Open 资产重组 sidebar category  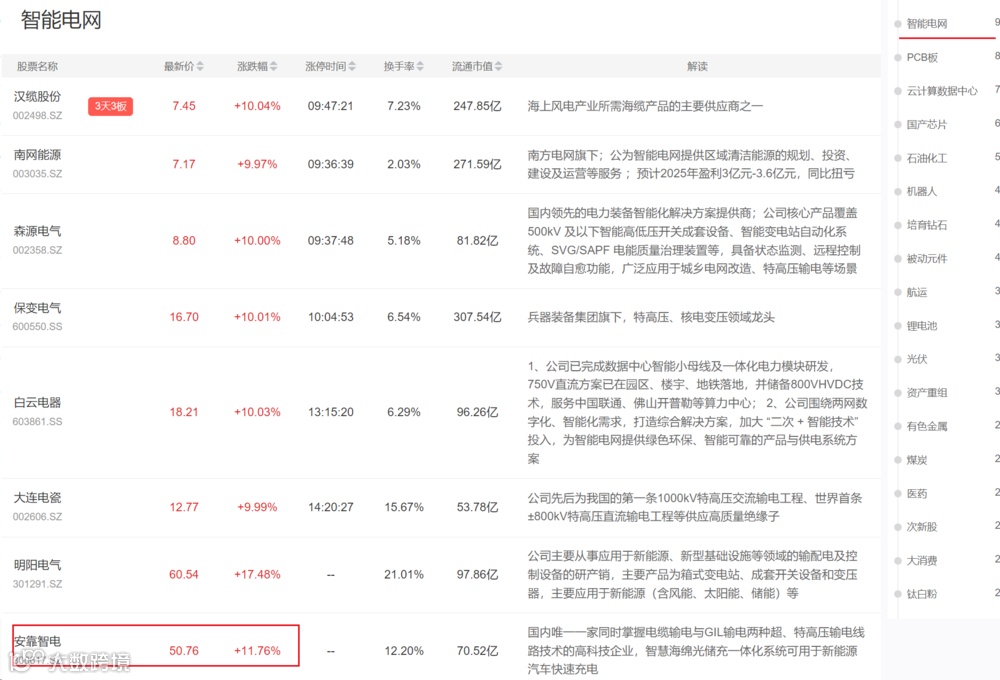coord(927,393)
